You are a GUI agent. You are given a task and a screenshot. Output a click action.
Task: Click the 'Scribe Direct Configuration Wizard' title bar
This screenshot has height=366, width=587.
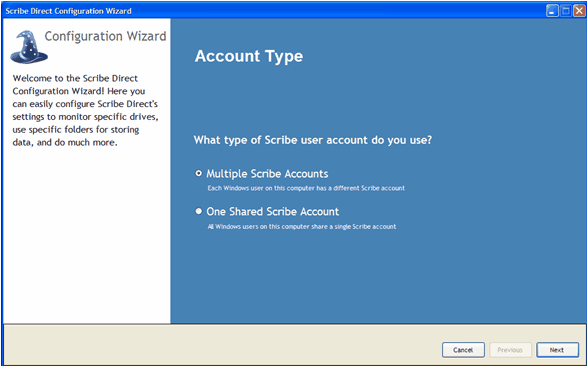[69, 11]
